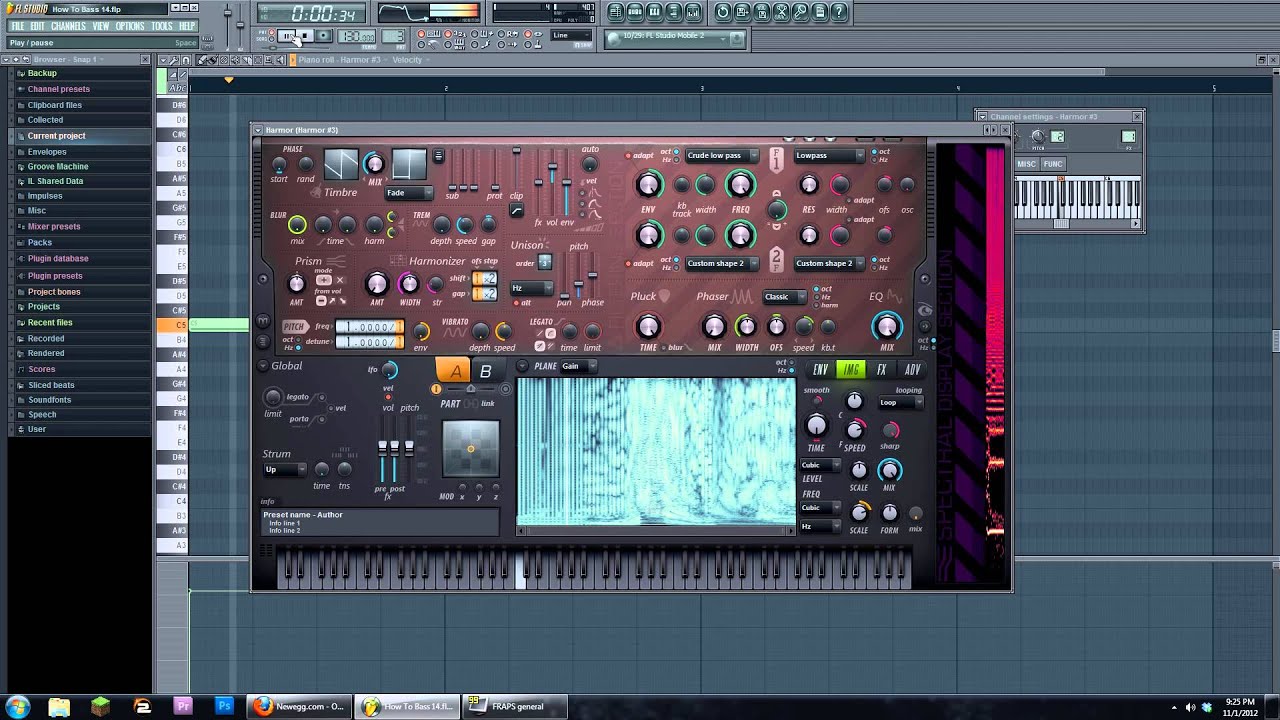Open the timbre Fade dropdown

pyautogui.click(x=409, y=193)
